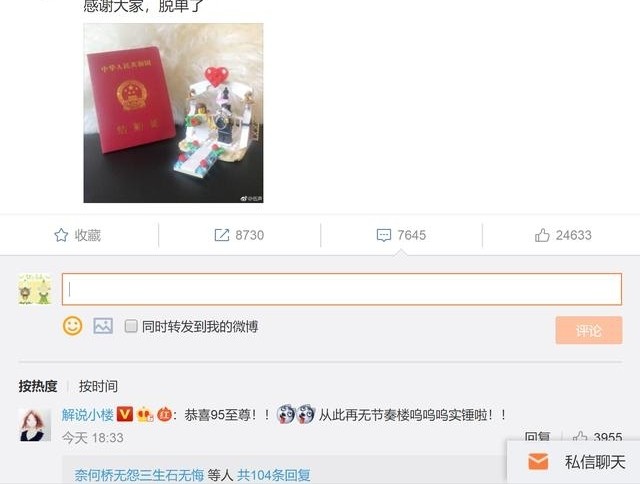Open comments via speech bubble icon
Screen dimensions: 640x484
click(384, 235)
